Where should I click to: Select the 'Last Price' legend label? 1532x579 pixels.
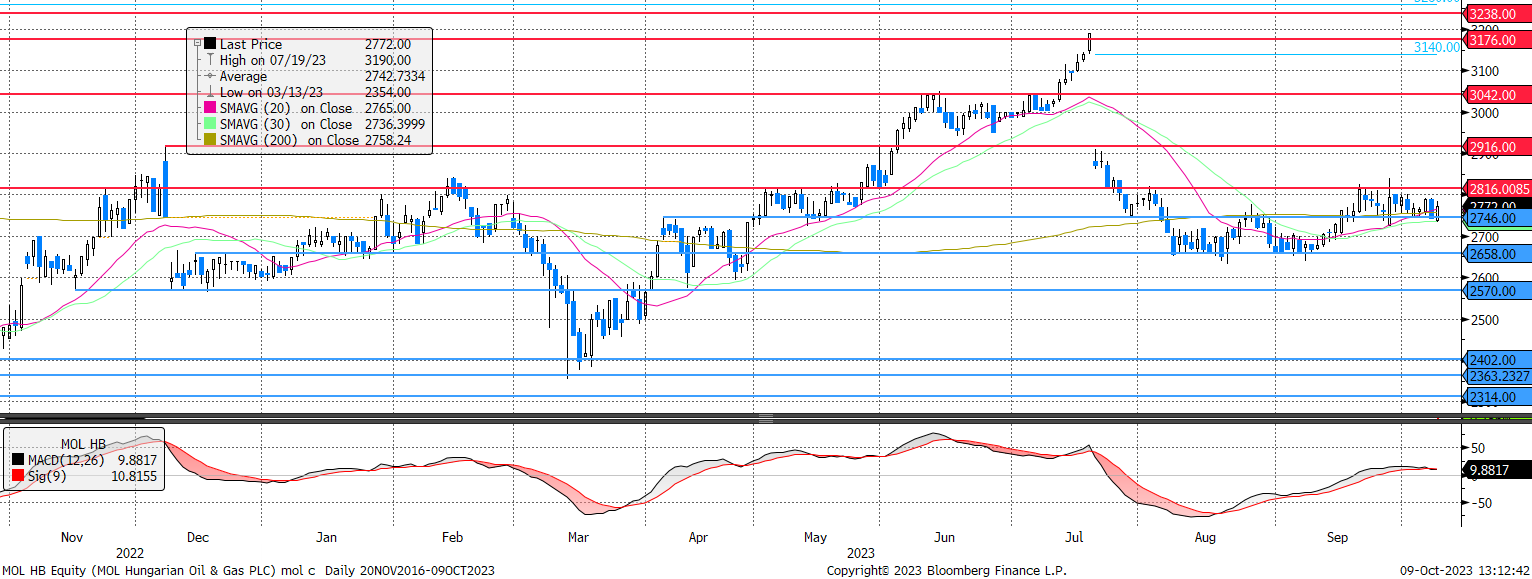pyautogui.click(x=251, y=44)
